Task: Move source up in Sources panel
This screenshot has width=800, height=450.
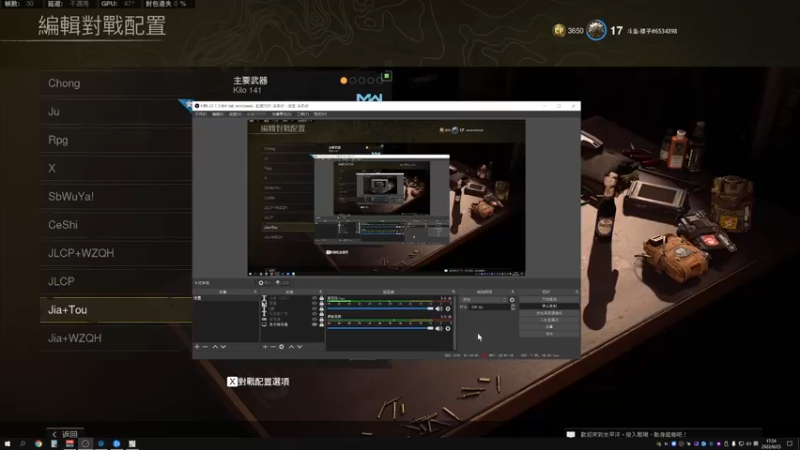Action: point(291,347)
